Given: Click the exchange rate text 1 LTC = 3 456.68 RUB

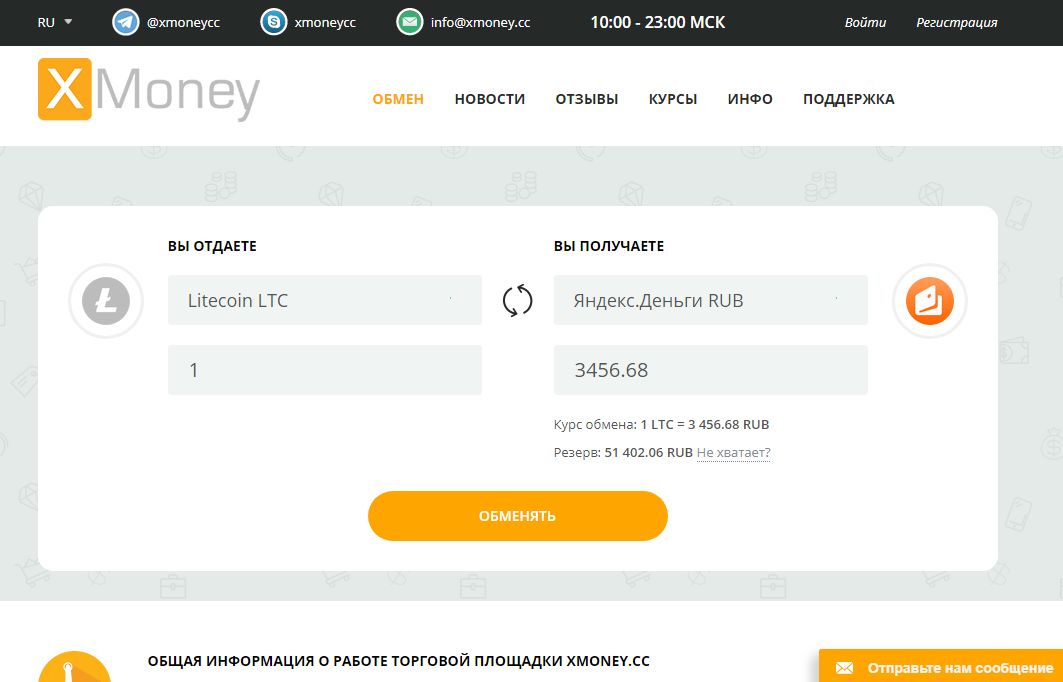Looking at the screenshot, I should click(x=704, y=424).
